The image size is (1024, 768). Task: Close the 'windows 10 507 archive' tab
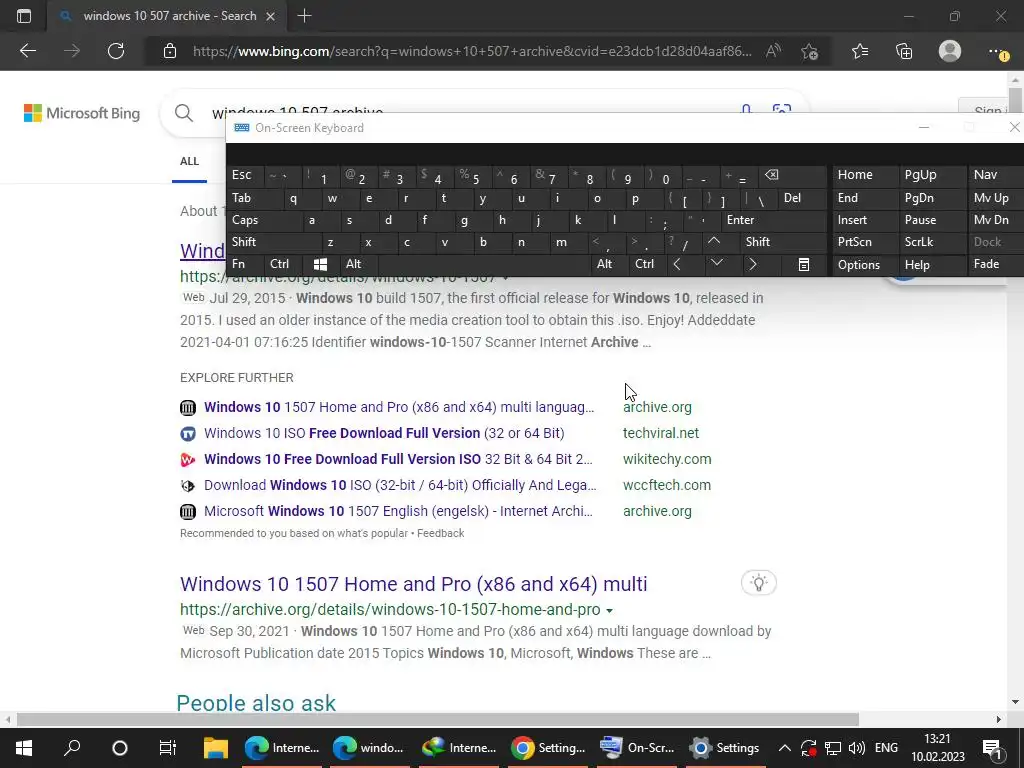tap(270, 16)
